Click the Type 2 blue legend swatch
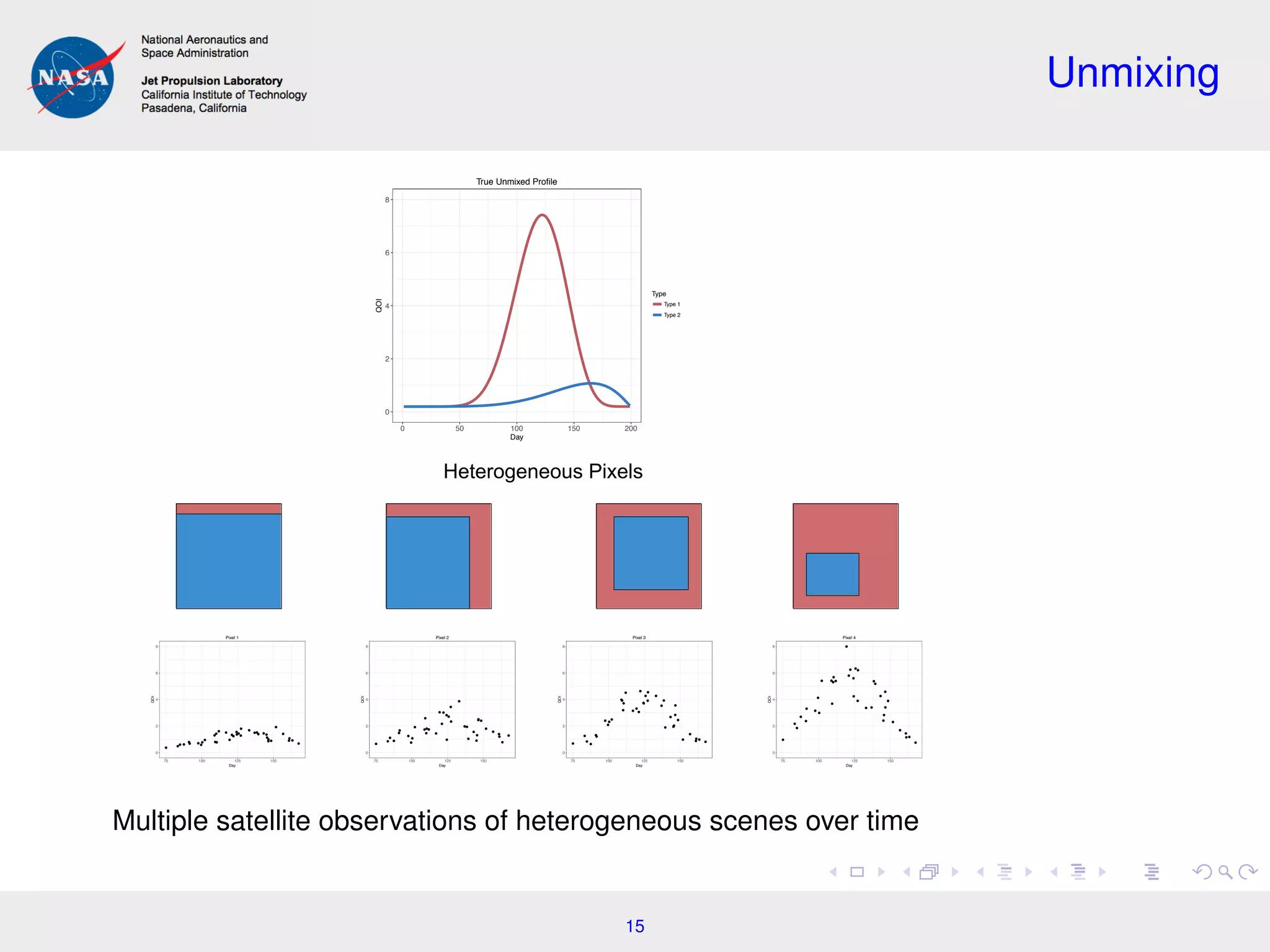The image size is (1270, 952). (657, 315)
